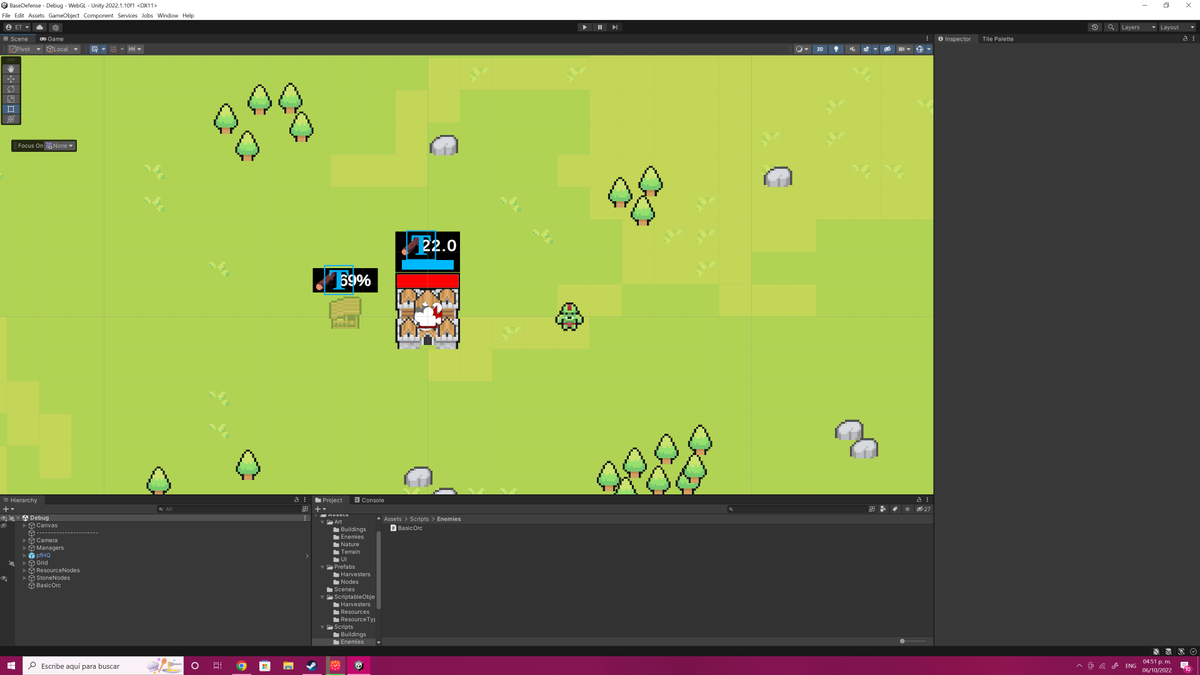Toggle scene audio mute
The height and width of the screenshot is (675, 1200).
(x=852, y=49)
